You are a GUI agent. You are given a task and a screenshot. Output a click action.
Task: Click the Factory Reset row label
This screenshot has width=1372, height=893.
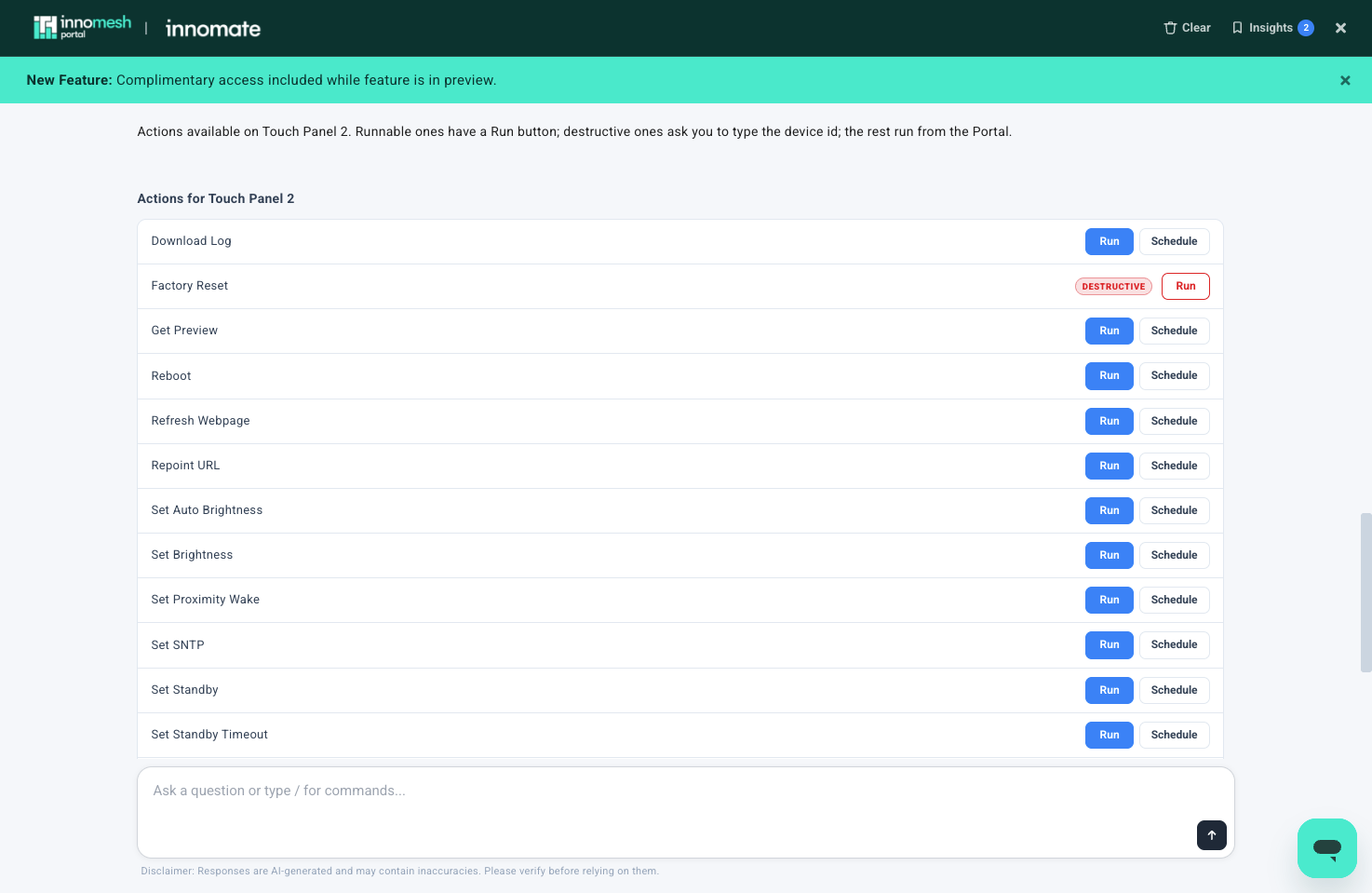[x=190, y=286]
